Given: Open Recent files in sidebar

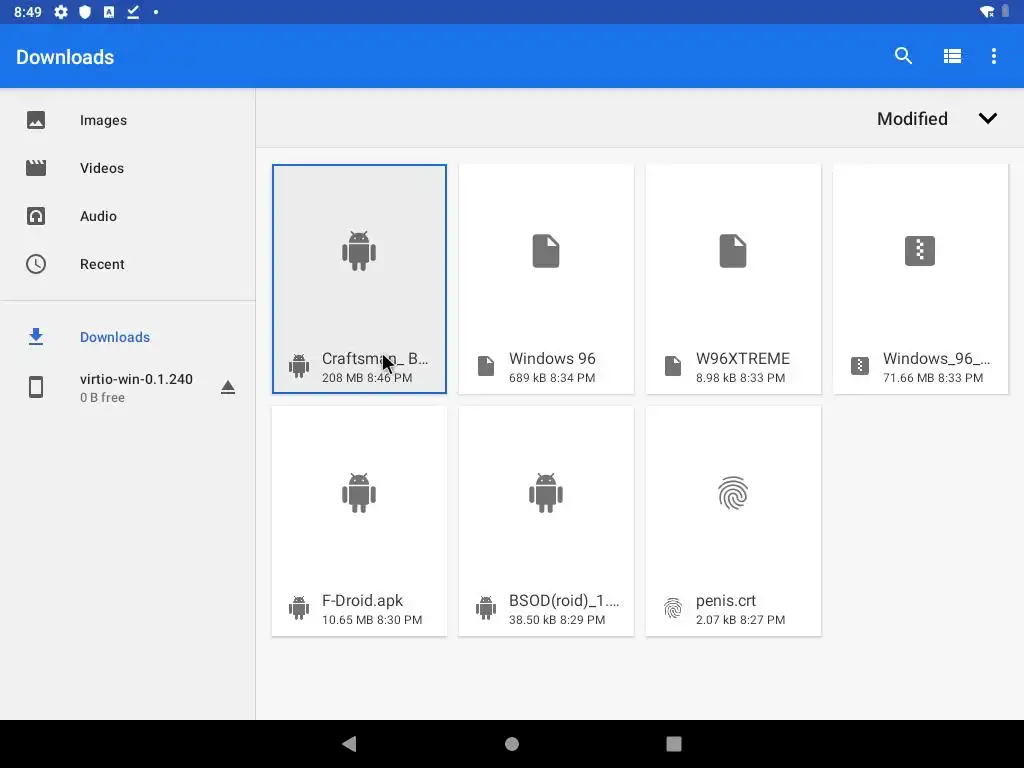Looking at the screenshot, I should pyautogui.click(x=127, y=264).
